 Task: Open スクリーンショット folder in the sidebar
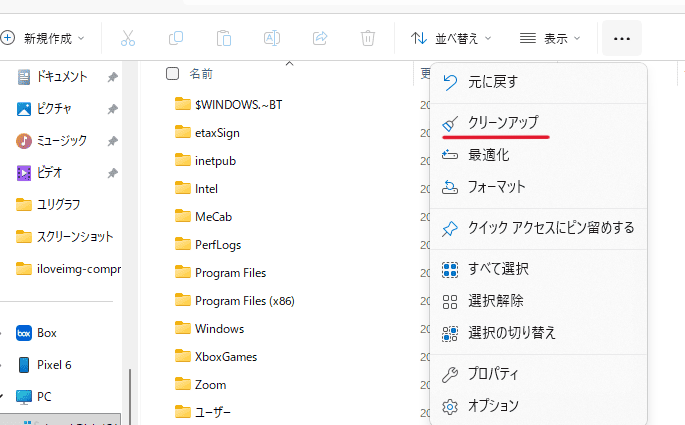(65, 237)
